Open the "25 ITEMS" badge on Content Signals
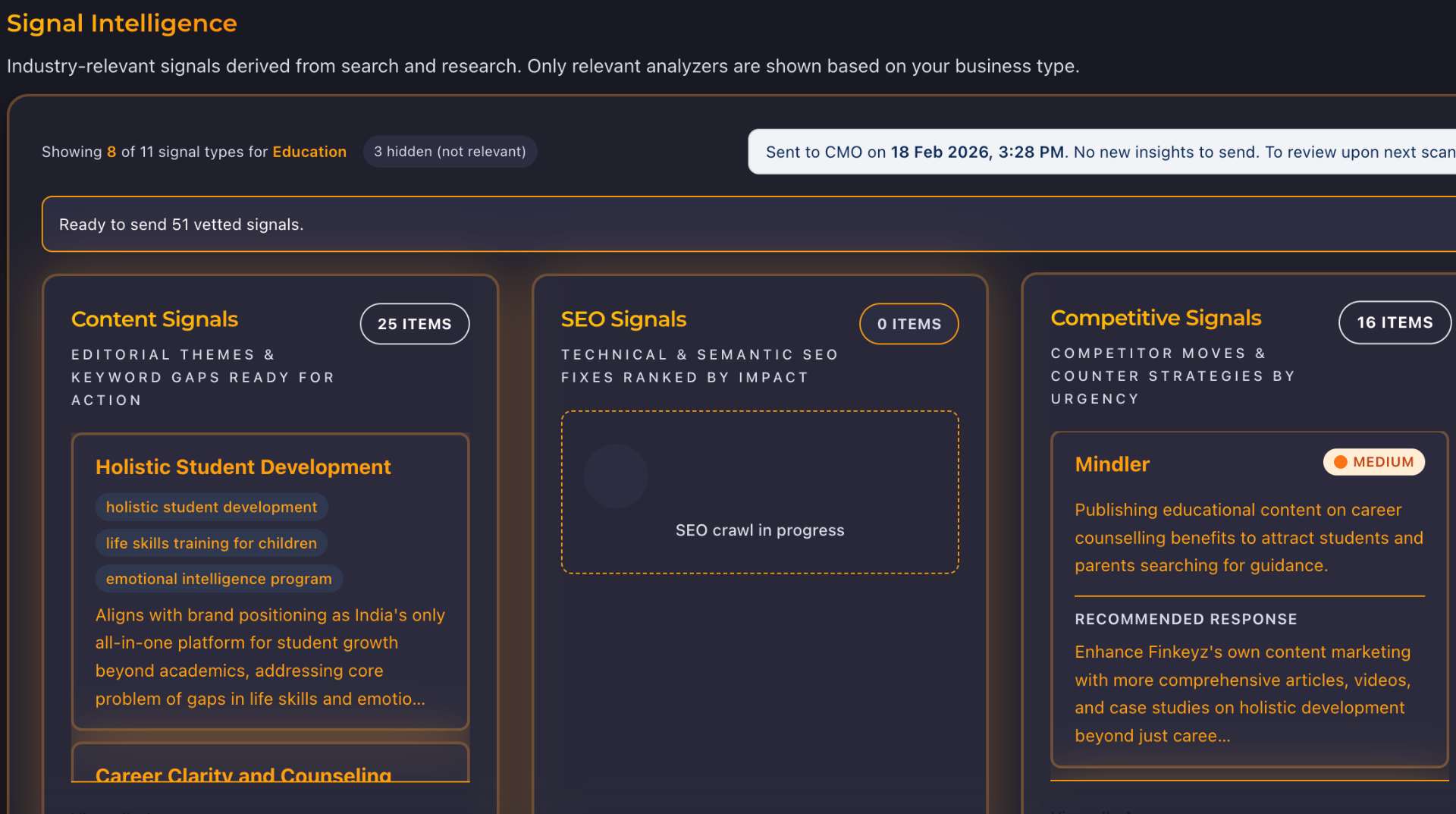The image size is (1456, 814). (x=414, y=323)
